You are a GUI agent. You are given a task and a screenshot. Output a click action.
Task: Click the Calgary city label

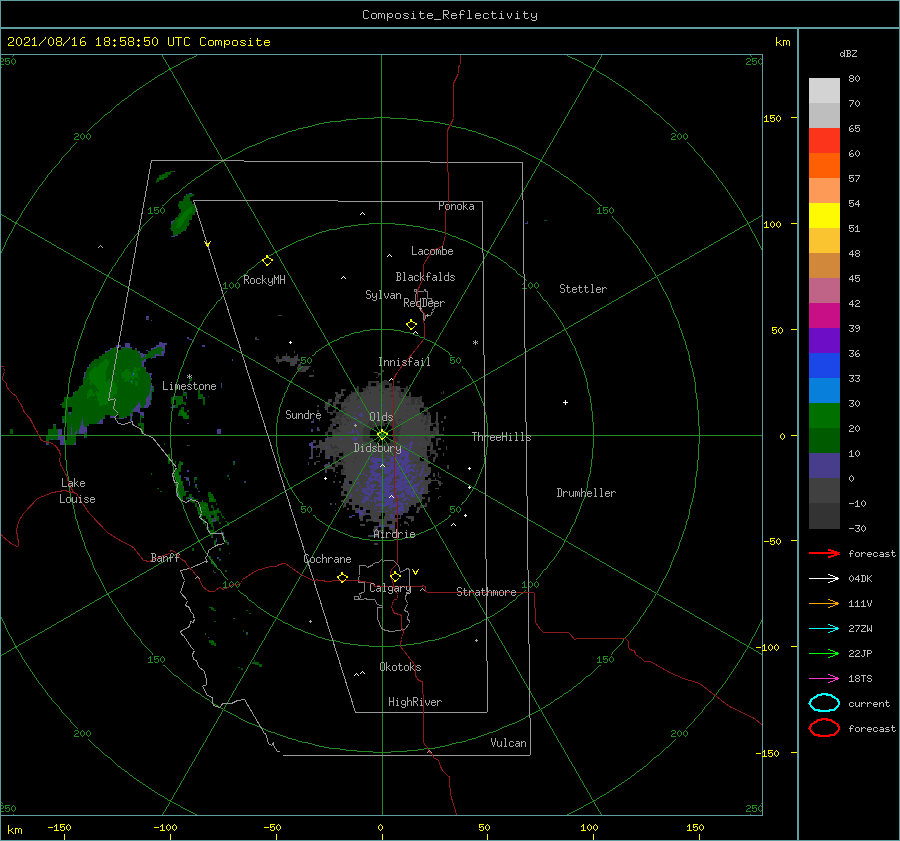[390, 588]
